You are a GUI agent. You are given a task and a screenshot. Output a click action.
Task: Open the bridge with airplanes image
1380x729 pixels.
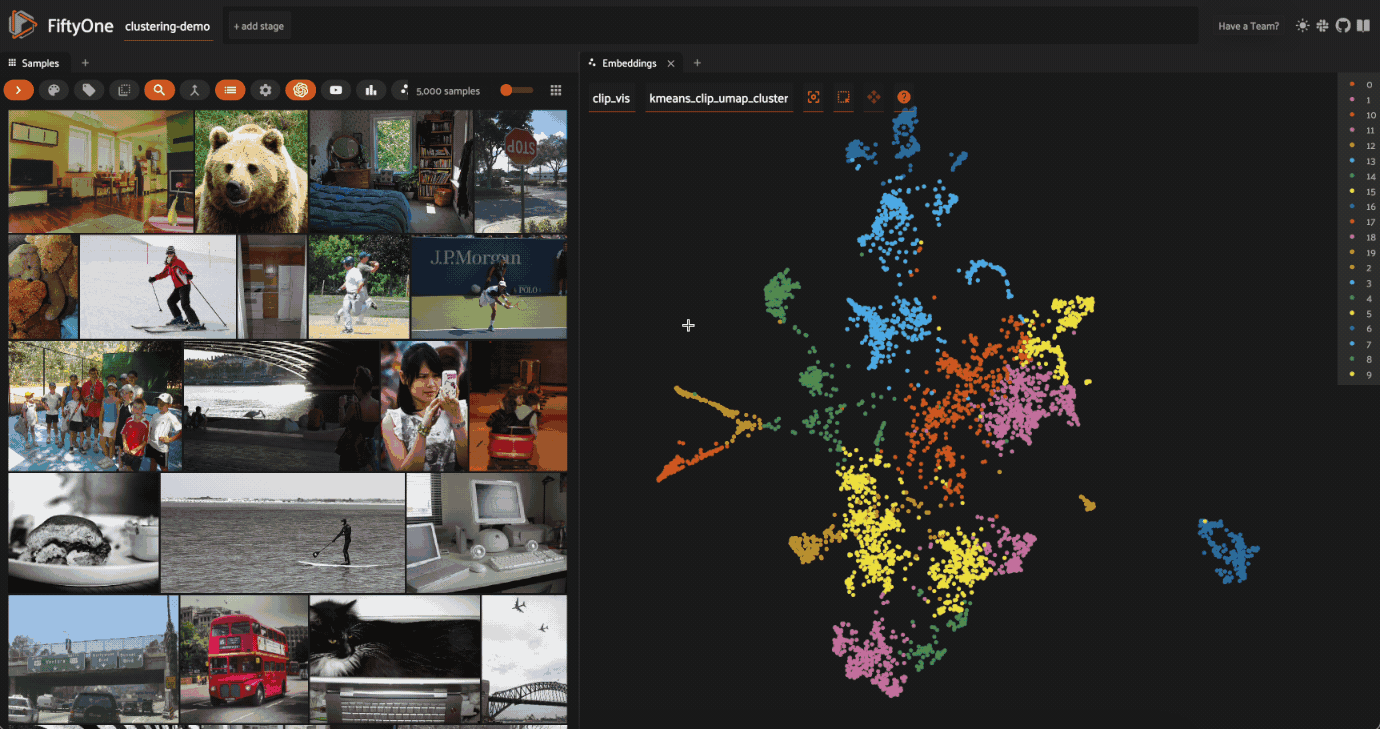(524, 658)
